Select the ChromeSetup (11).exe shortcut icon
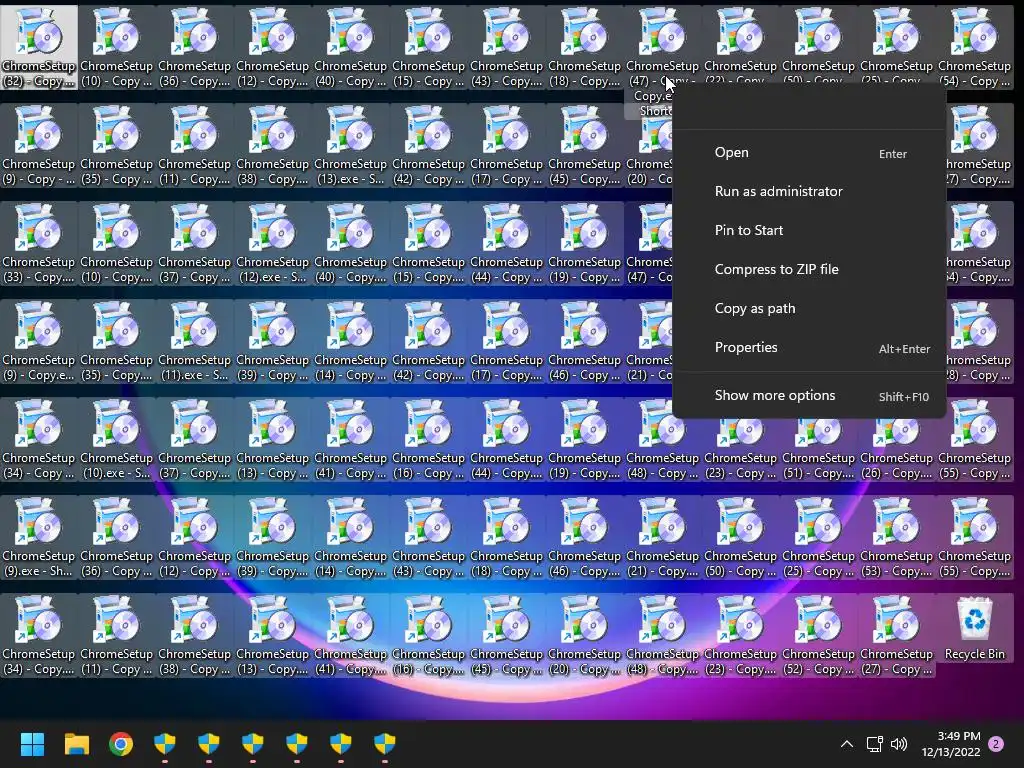 [194, 341]
